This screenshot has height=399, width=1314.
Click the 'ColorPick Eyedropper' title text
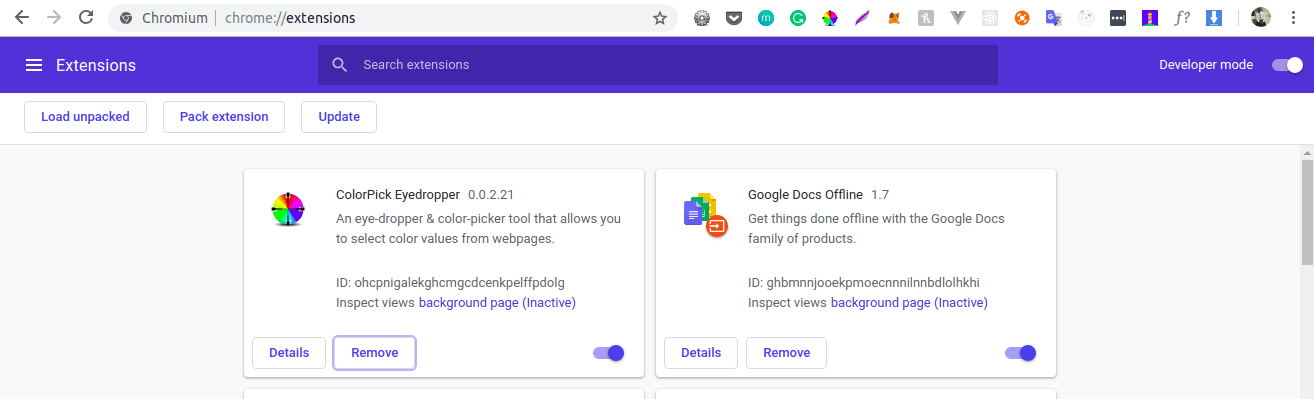pos(398,194)
